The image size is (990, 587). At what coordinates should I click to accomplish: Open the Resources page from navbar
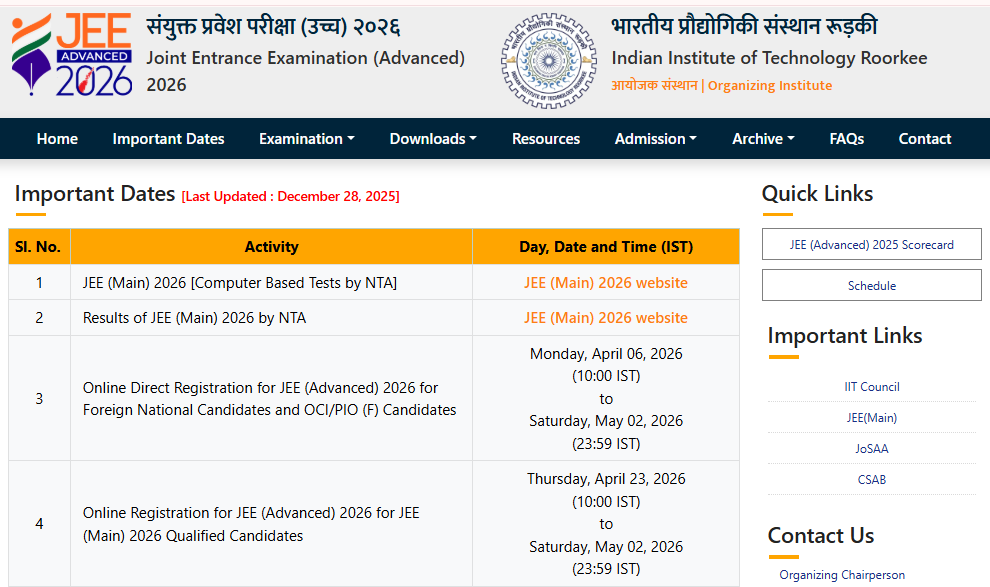tap(546, 139)
